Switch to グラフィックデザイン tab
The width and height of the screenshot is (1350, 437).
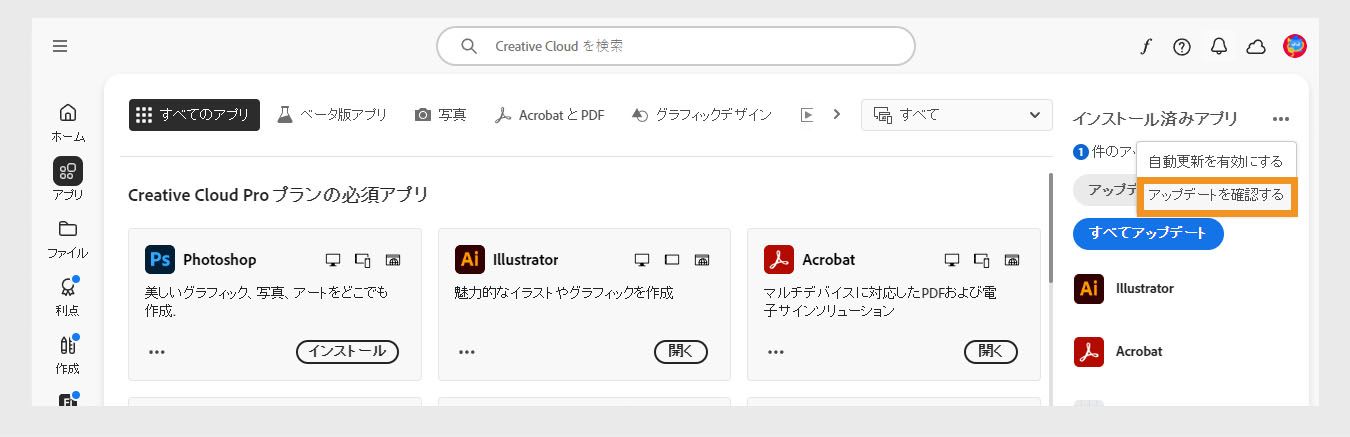point(702,115)
